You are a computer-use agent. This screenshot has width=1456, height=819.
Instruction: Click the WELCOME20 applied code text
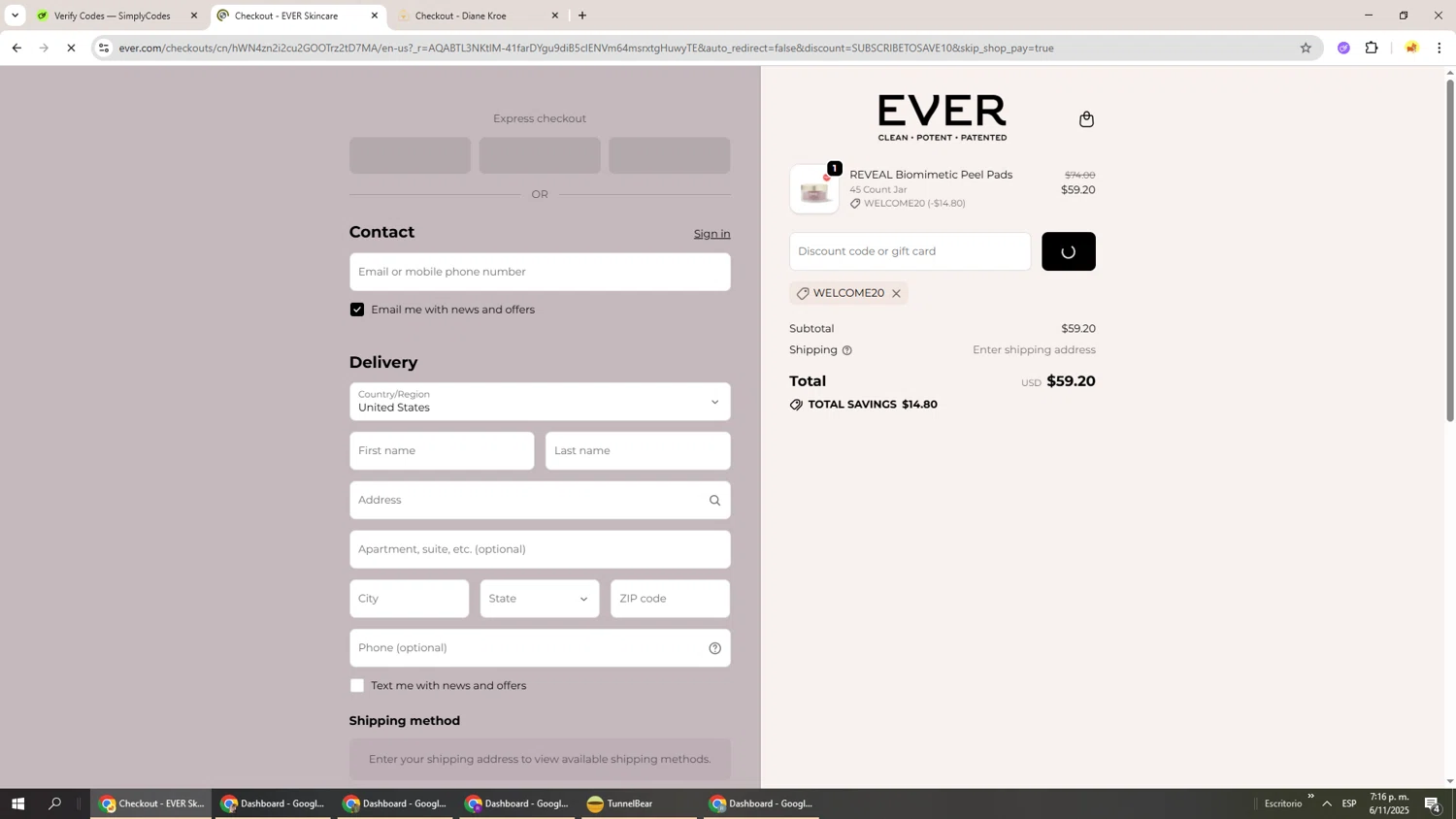(848, 293)
